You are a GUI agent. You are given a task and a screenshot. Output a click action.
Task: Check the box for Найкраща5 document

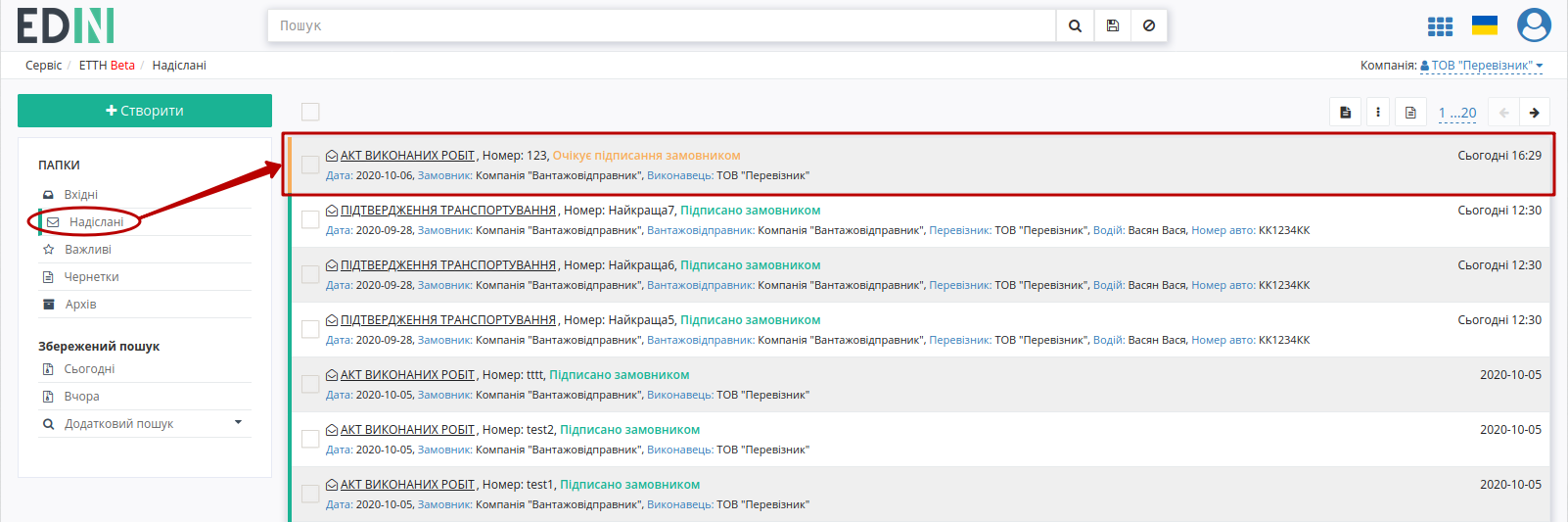tap(310, 329)
